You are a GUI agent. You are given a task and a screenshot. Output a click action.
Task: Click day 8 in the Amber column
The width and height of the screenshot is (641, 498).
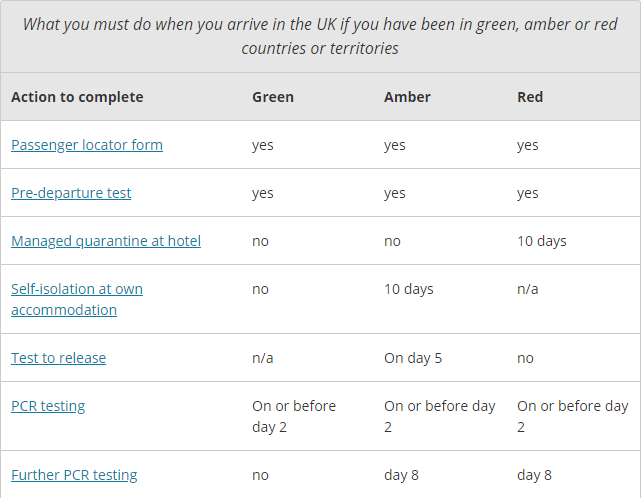coord(400,475)
